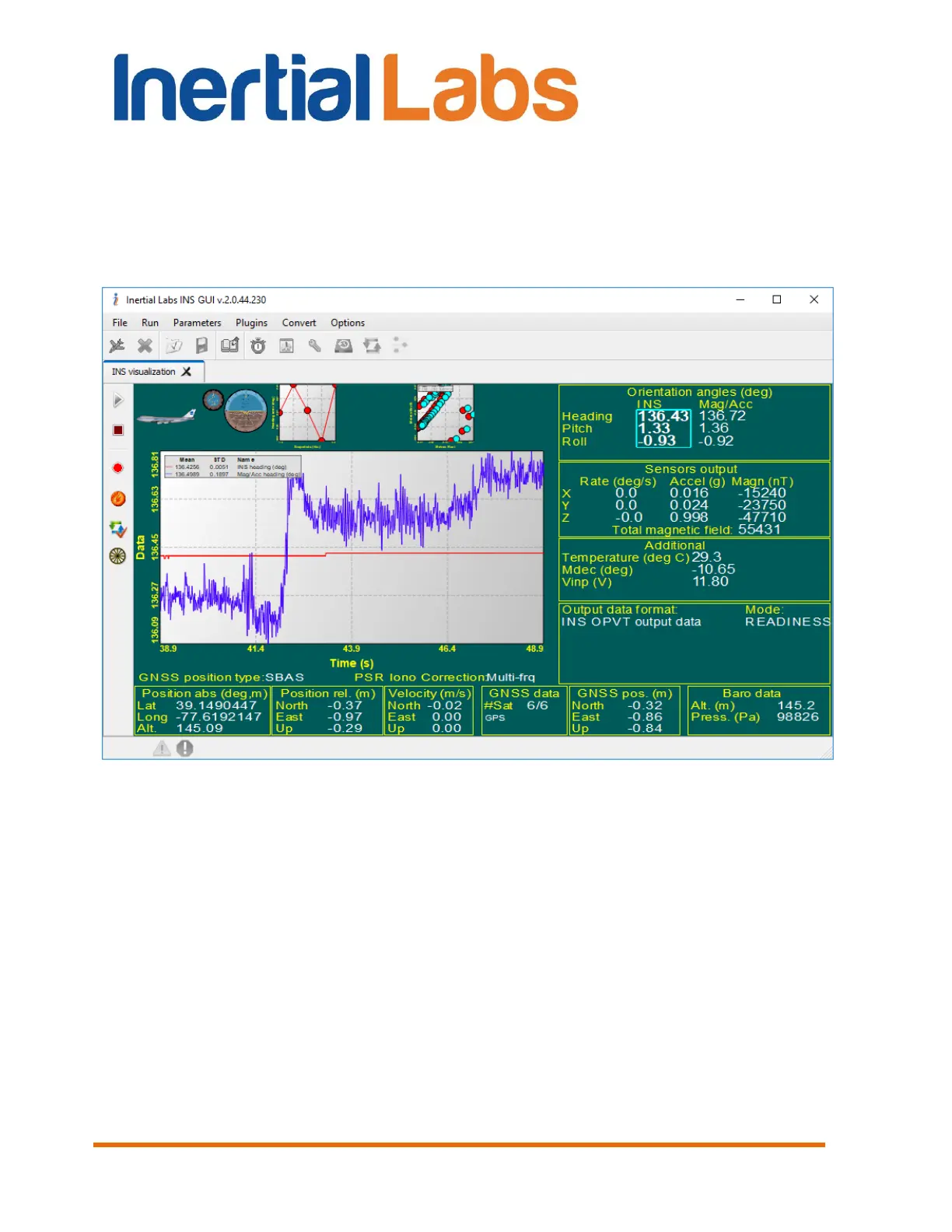This screenshot has height=1232, width=952.
Task: Click the #Sat 6/6 value
Action: tap(537, 705)
